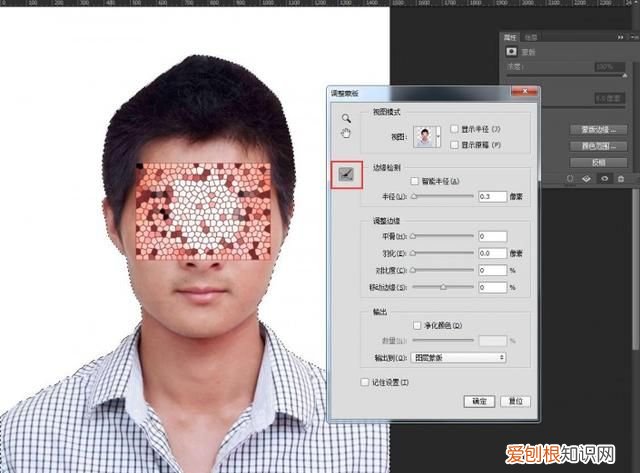Click the pixel mask icon in Properties panel

pyautogui.click(x=511, y=51)
